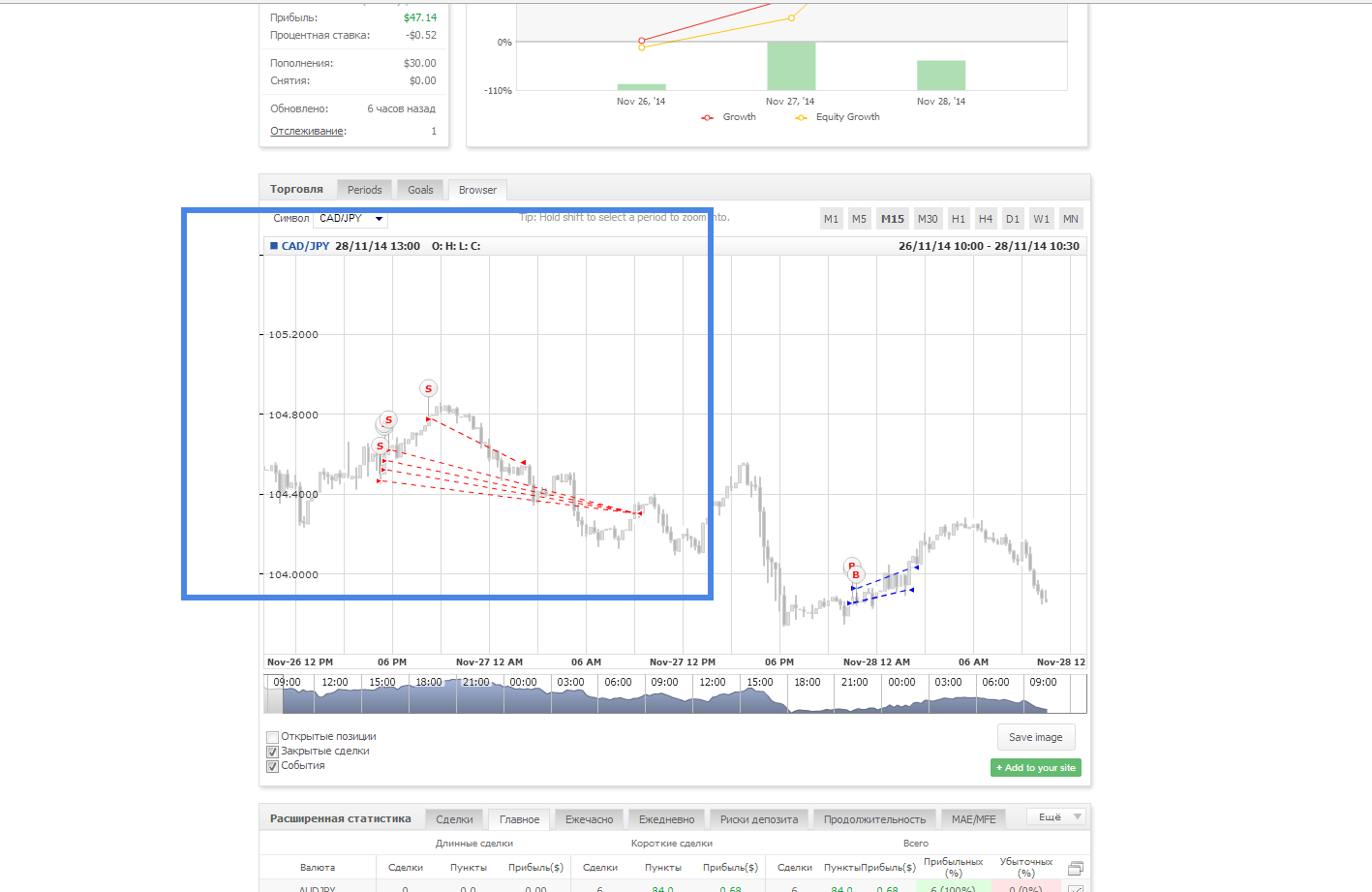Open the Риски депозита tab

click(x=759, y=819)
